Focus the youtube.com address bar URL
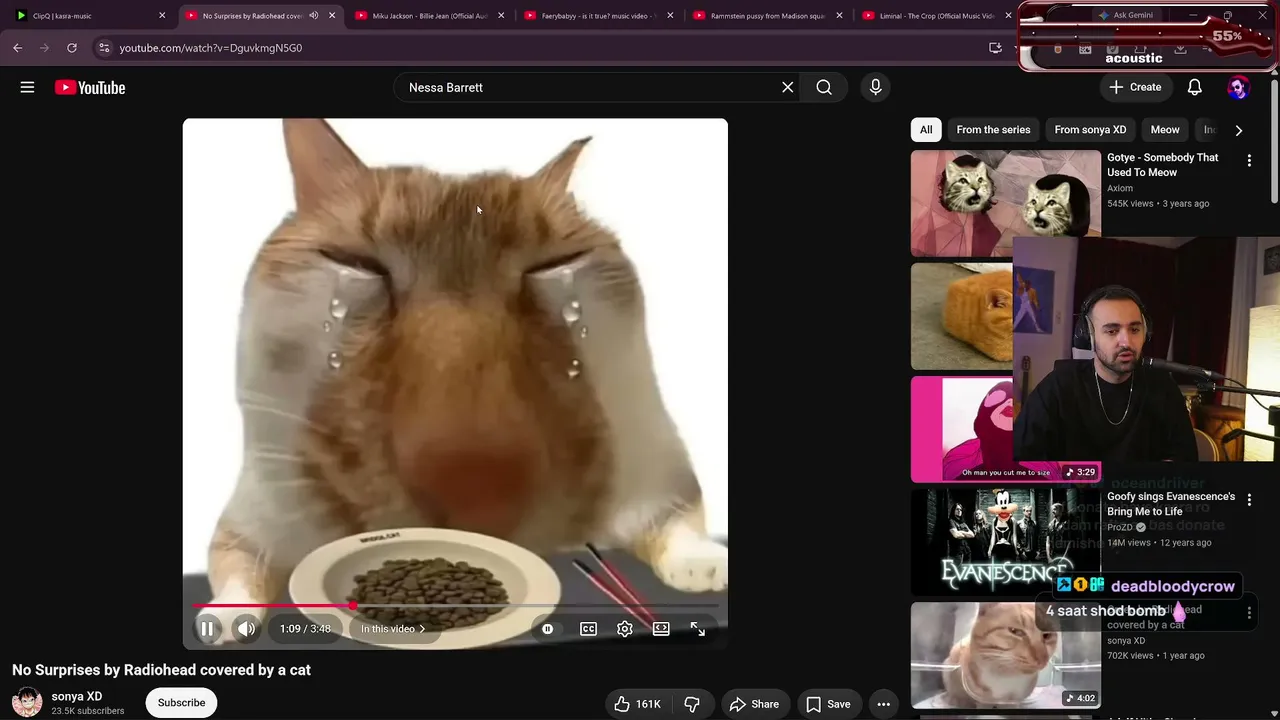The height and width of the screenshot is (720, 1280). 211,48
